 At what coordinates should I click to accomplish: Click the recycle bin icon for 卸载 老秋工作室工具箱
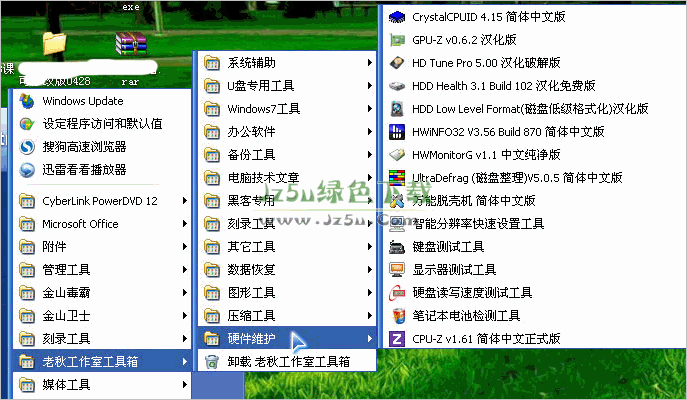(x=212, y=361)
